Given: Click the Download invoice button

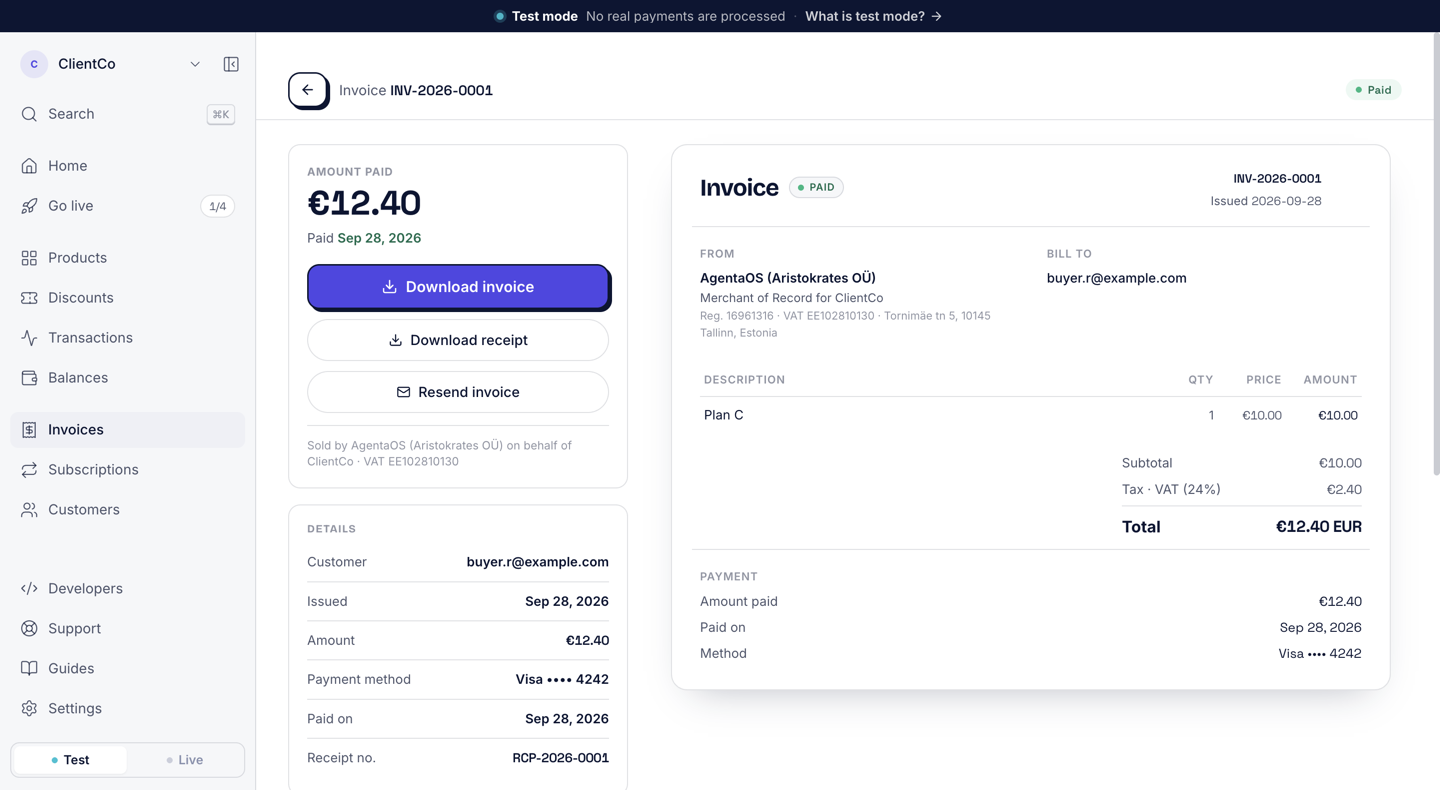Looking at the screenshot, I should [458, 287].
